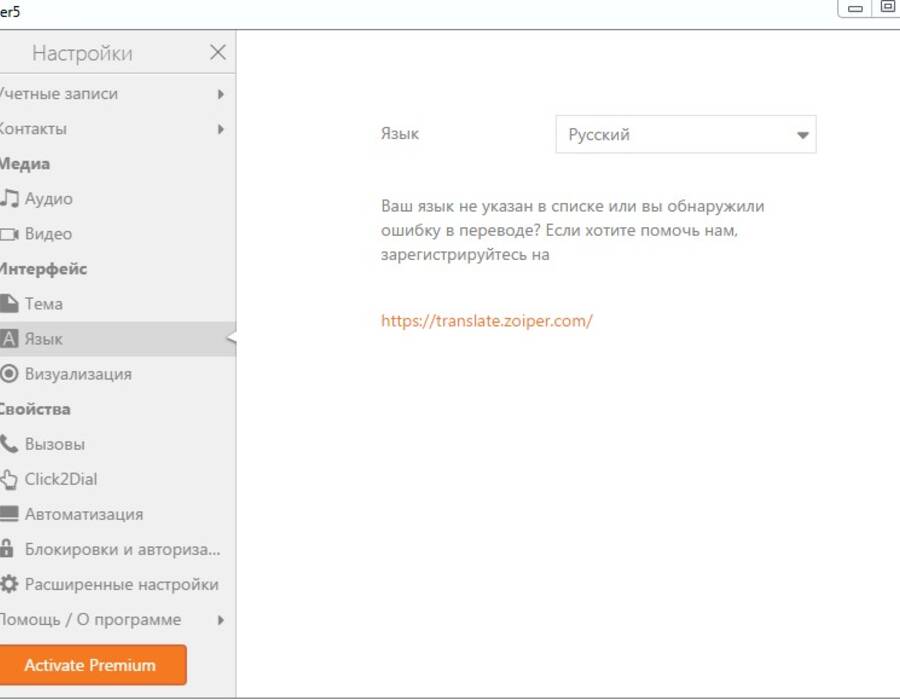Click the gear icon for Расширенные настройки
This screenshot has height=700, width=900.
coord(9,584)
